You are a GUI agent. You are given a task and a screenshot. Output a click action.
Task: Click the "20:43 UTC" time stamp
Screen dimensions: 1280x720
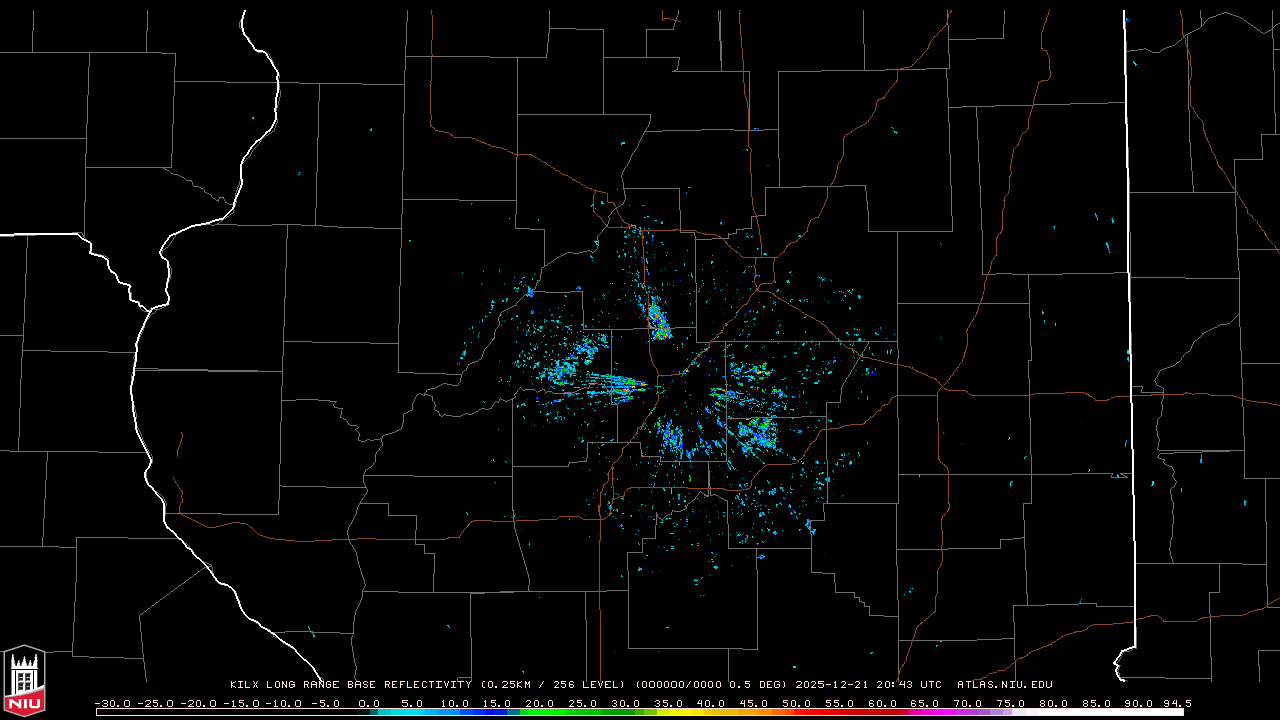(x=909, y=685)
